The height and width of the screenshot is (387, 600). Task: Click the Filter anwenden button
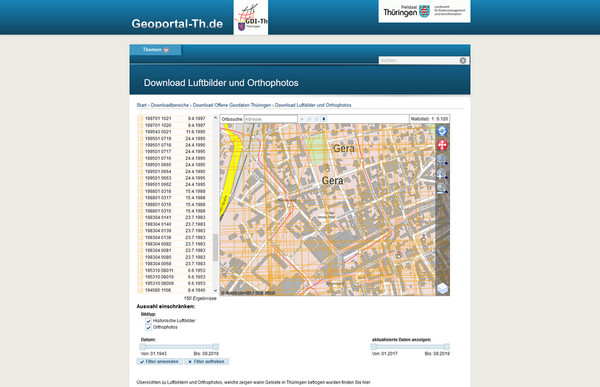coord(160,361)
